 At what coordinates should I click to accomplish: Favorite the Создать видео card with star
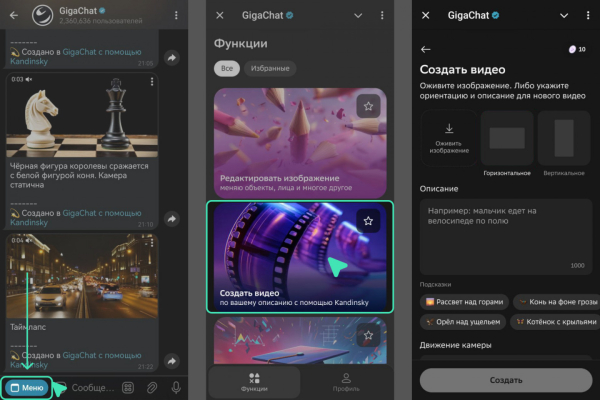[368, 221]
